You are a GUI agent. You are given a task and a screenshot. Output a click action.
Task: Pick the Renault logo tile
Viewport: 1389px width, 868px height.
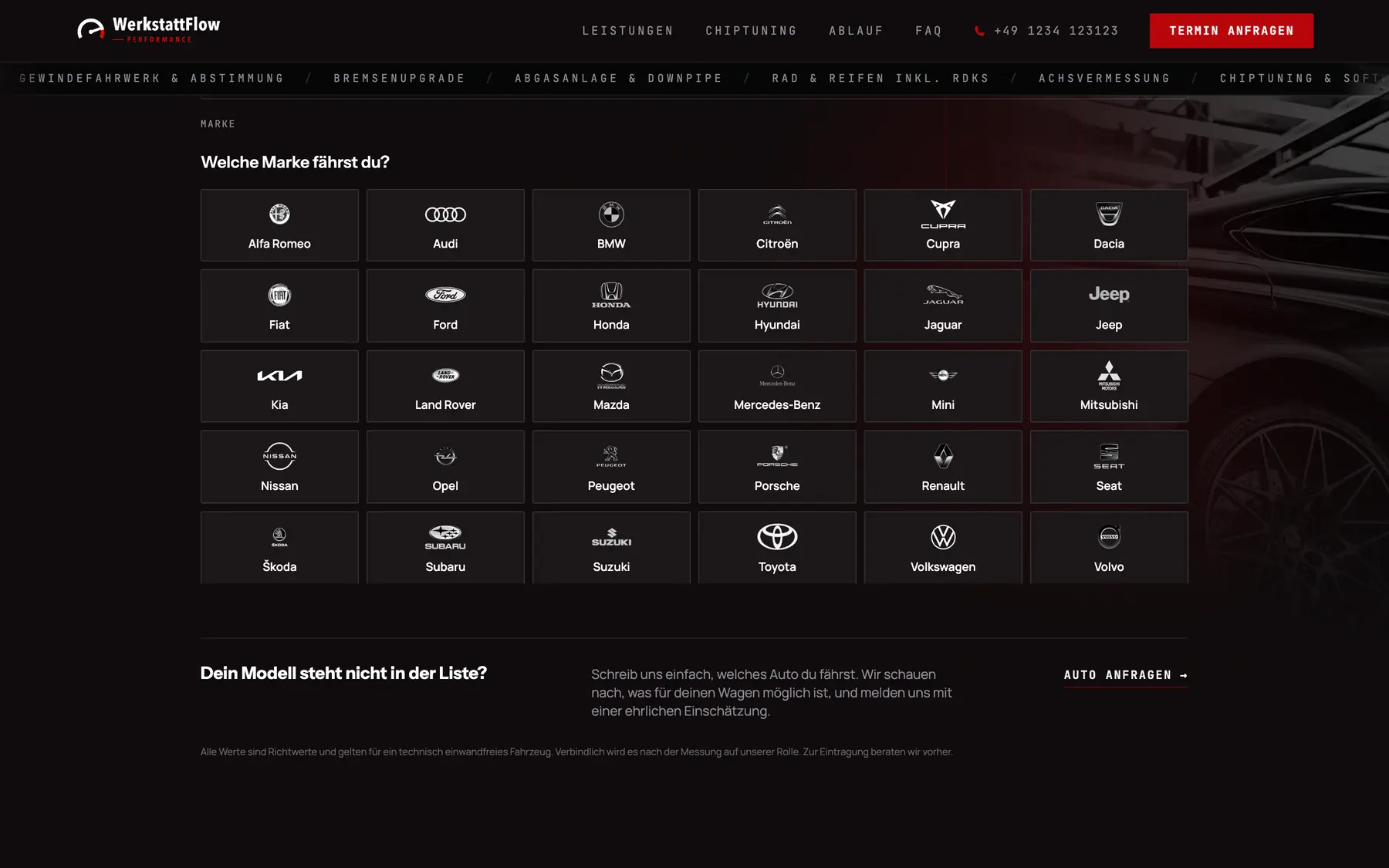pos(943,467)
